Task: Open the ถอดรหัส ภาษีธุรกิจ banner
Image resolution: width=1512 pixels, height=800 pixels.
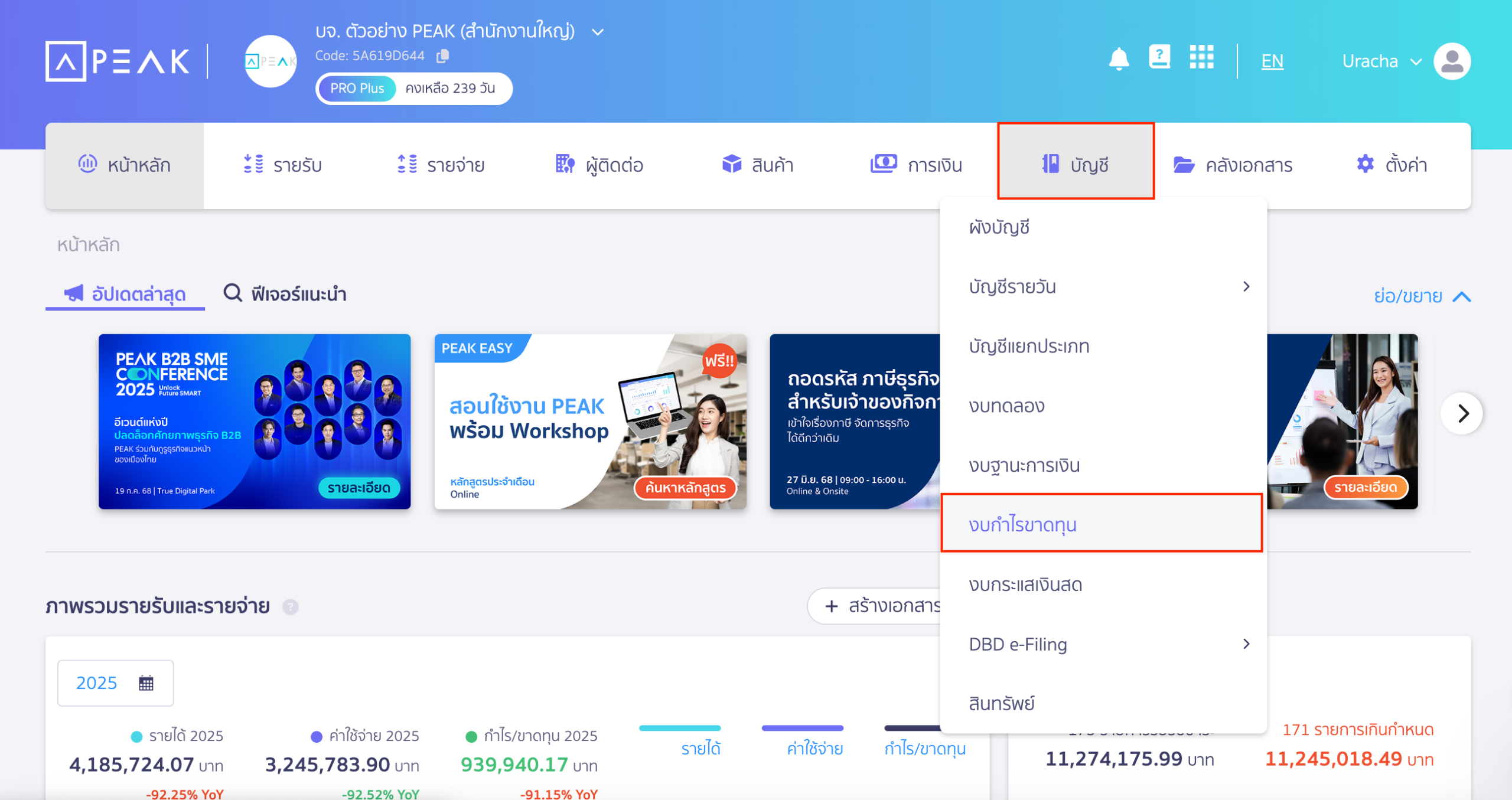Action: [855, 422]
